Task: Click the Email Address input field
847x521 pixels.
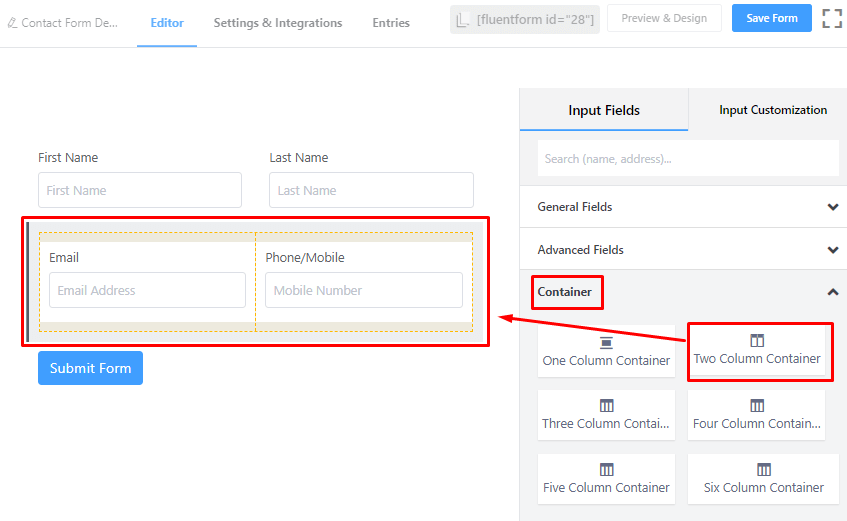Action: [147, 290]
